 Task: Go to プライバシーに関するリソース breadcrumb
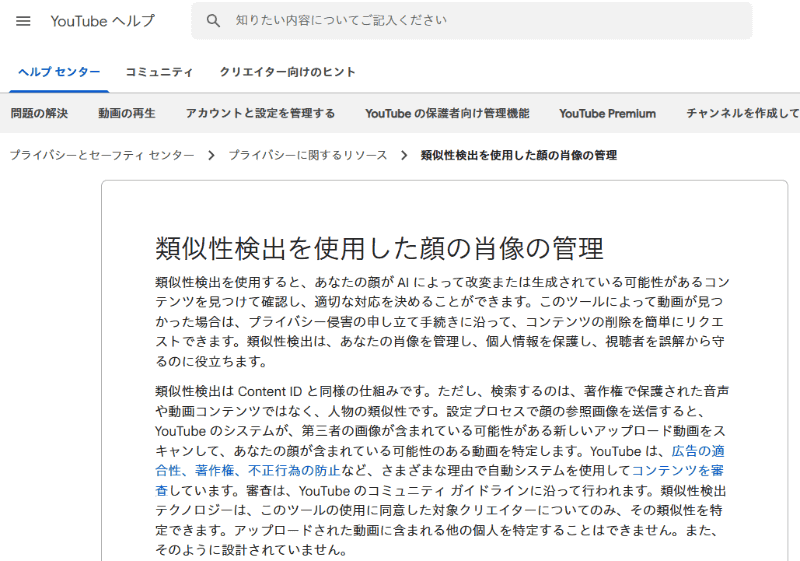[x=308, y=155]
